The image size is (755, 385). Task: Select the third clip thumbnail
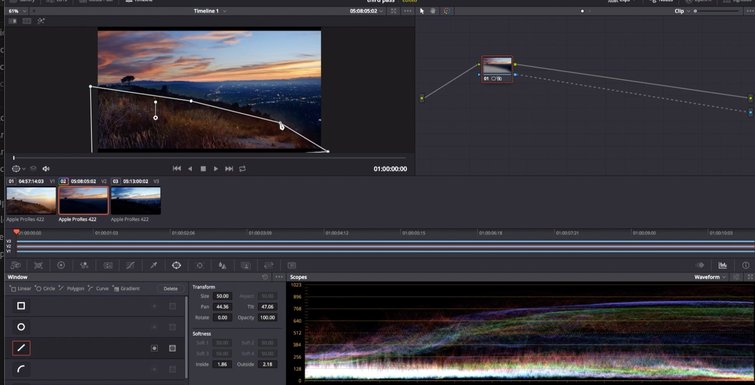[x=136, y=201]
